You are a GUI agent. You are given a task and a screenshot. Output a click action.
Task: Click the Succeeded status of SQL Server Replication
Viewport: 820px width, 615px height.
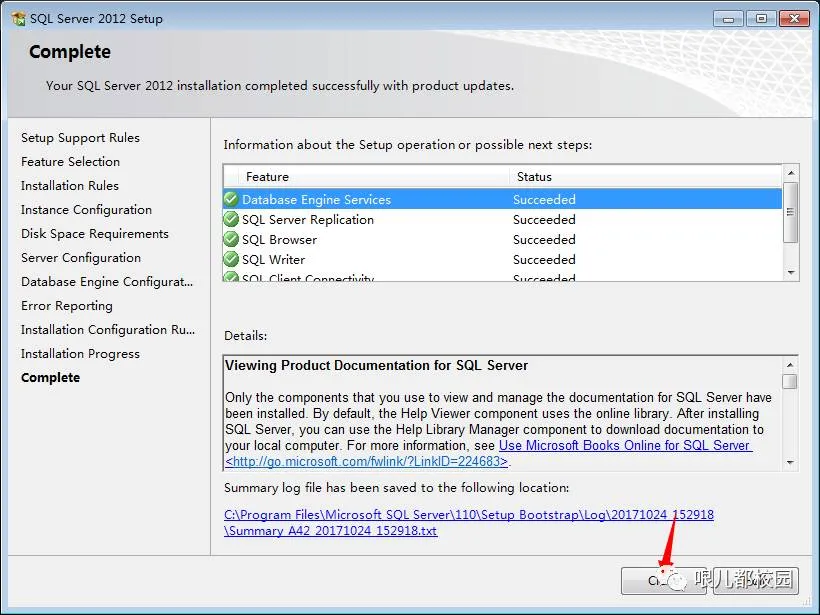coord(544,220)
